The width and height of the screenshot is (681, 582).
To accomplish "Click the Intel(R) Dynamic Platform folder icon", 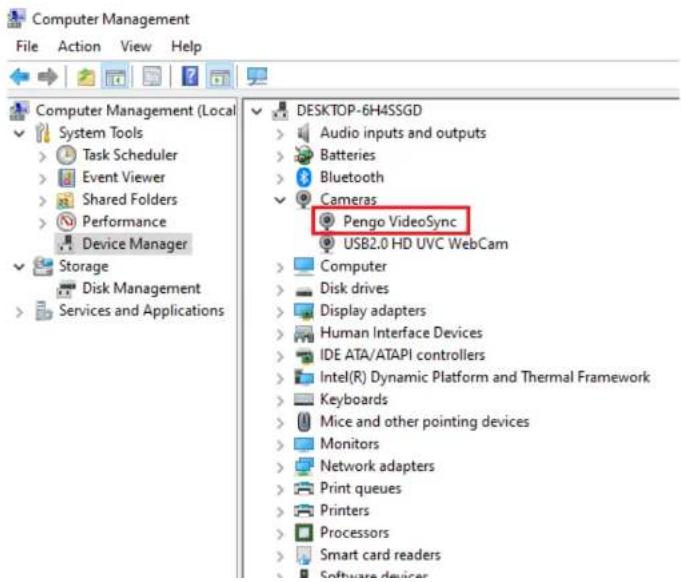I will tap(304, 377).
